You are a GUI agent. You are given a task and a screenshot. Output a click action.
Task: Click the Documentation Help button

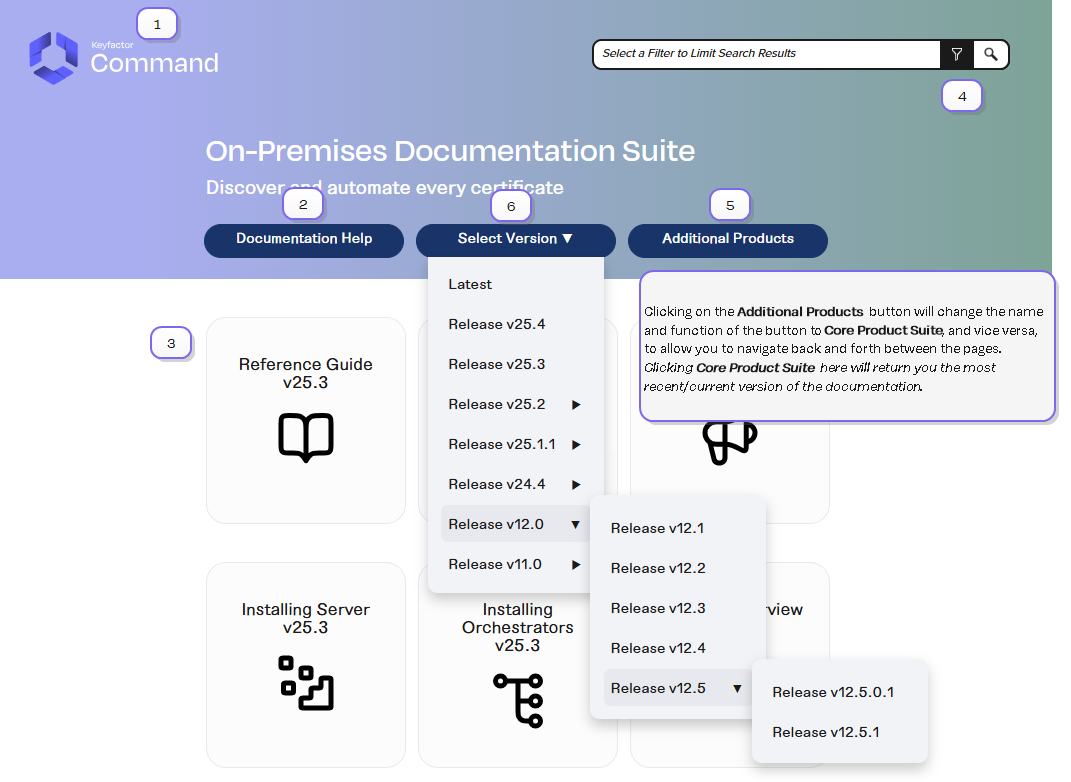tap(304, 239)
